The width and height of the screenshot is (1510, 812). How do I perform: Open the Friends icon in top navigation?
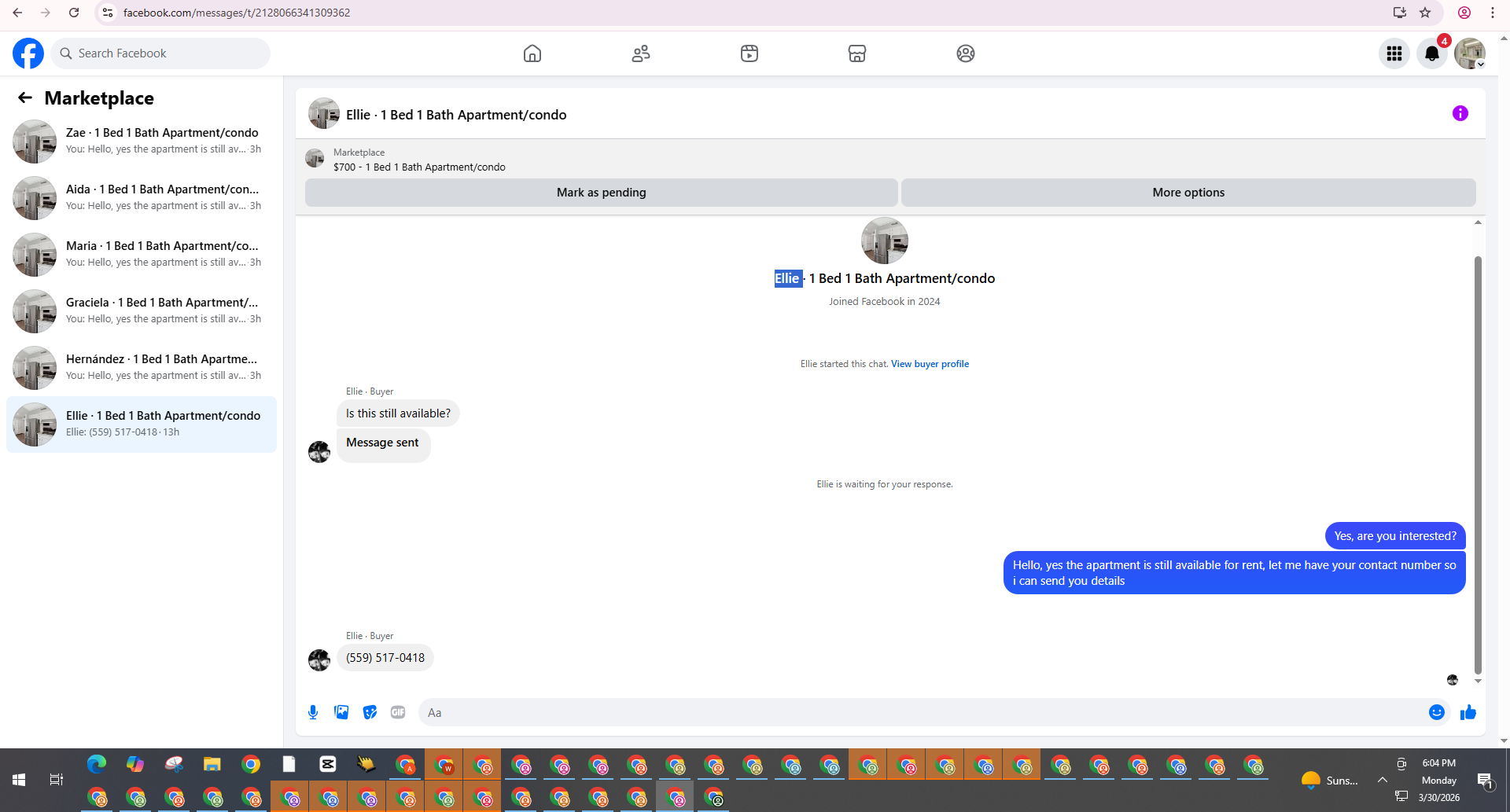point(641,53)
